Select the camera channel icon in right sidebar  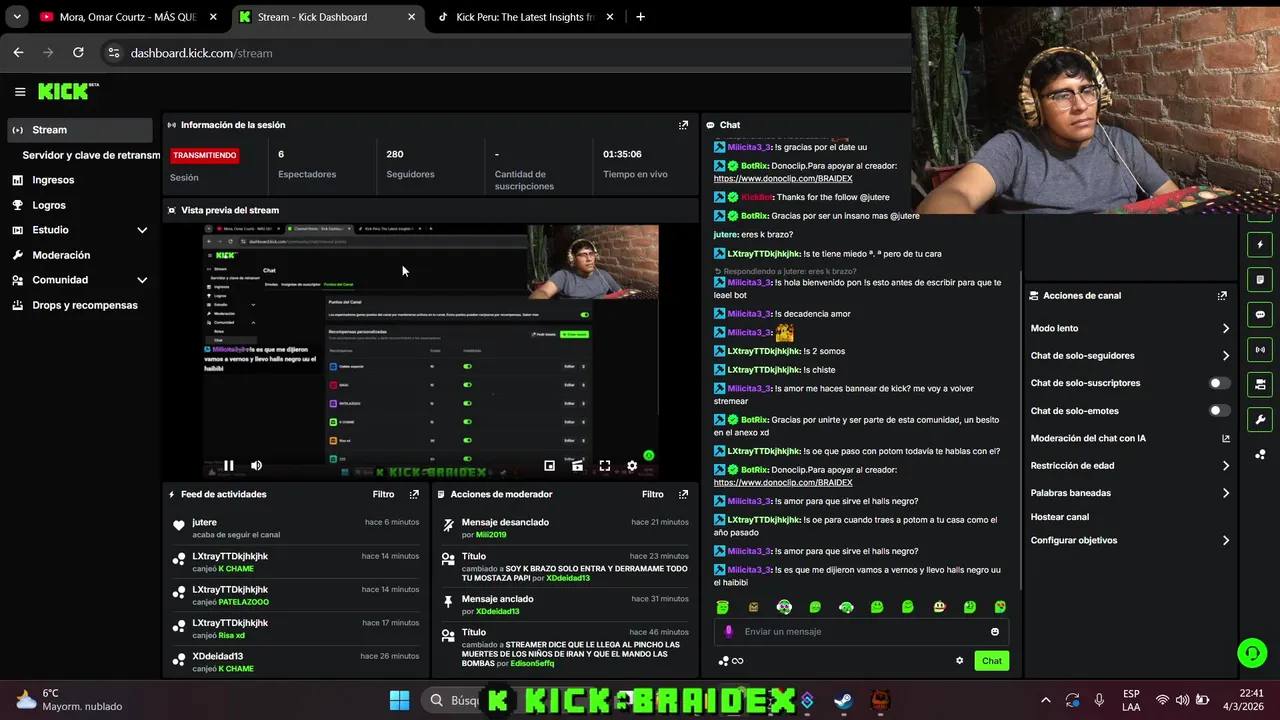click(1260, 384)
